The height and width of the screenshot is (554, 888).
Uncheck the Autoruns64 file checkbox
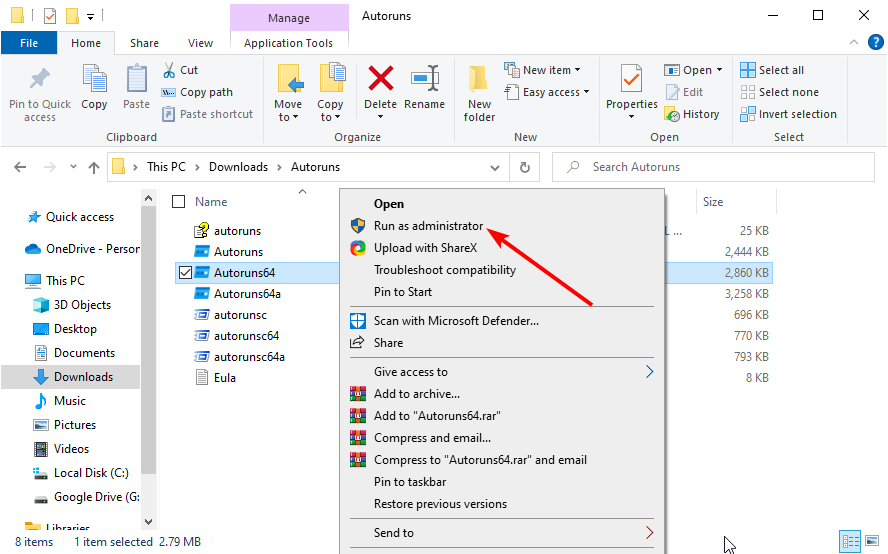click(185, 273)
